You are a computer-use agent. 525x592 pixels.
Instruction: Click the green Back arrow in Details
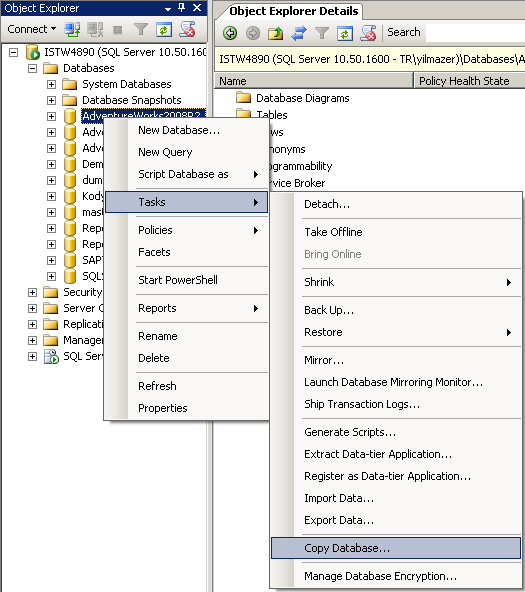point(230,33)
